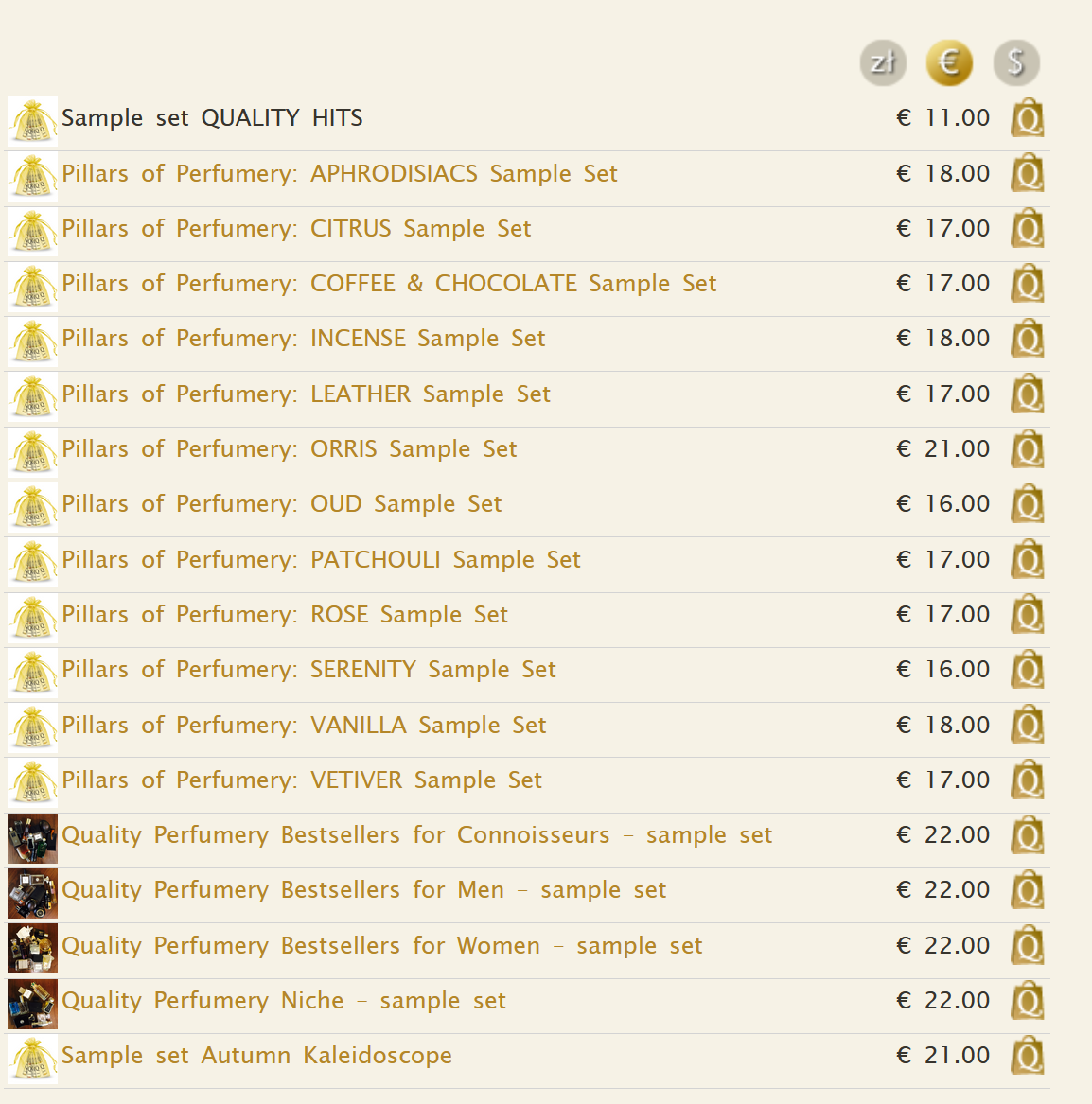Add Bestsellers for Men set to cart
The image size is (1092, 1104).
1027,890
